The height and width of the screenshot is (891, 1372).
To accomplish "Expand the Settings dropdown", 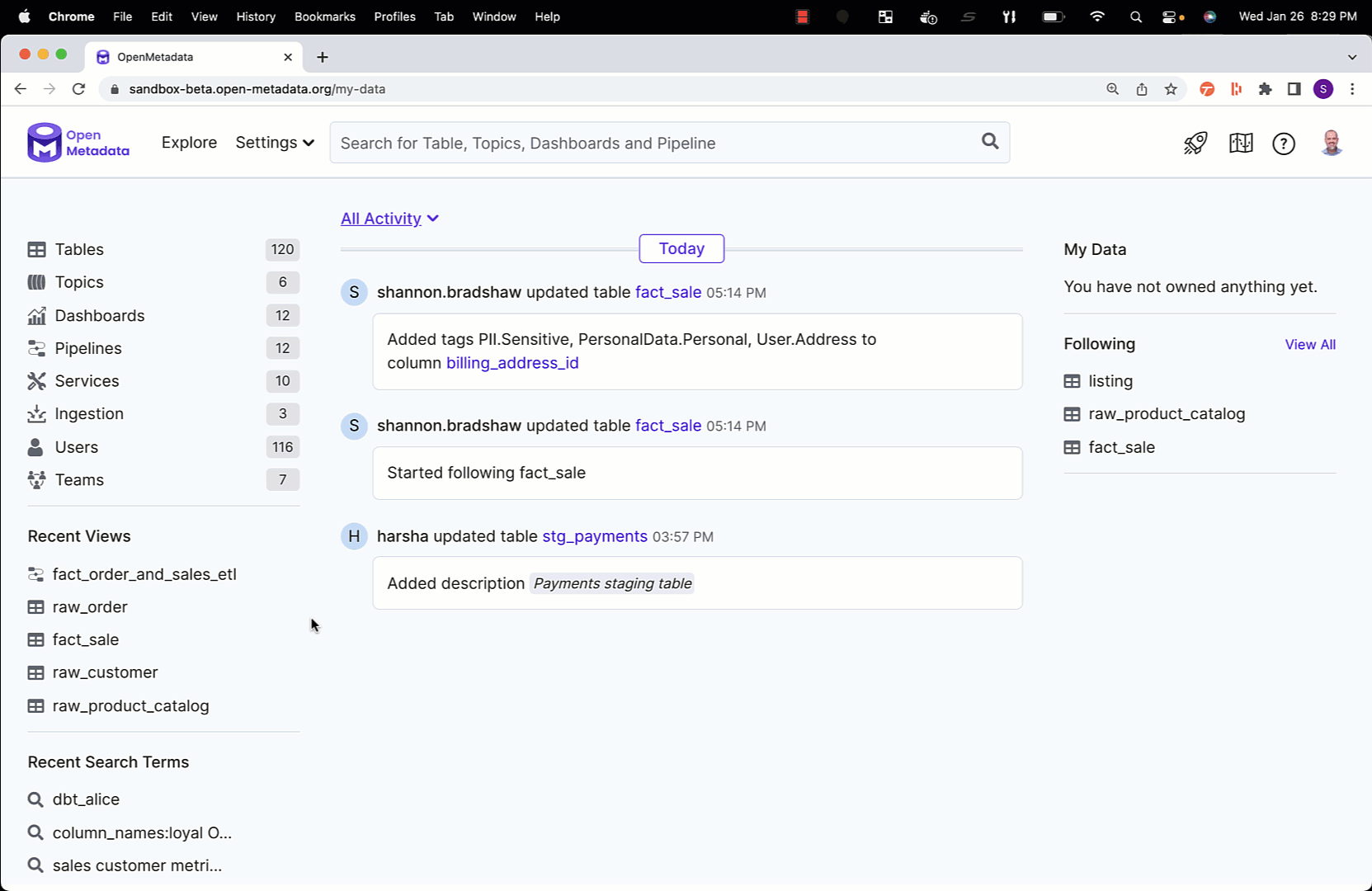I will click(x=274, y=143).
